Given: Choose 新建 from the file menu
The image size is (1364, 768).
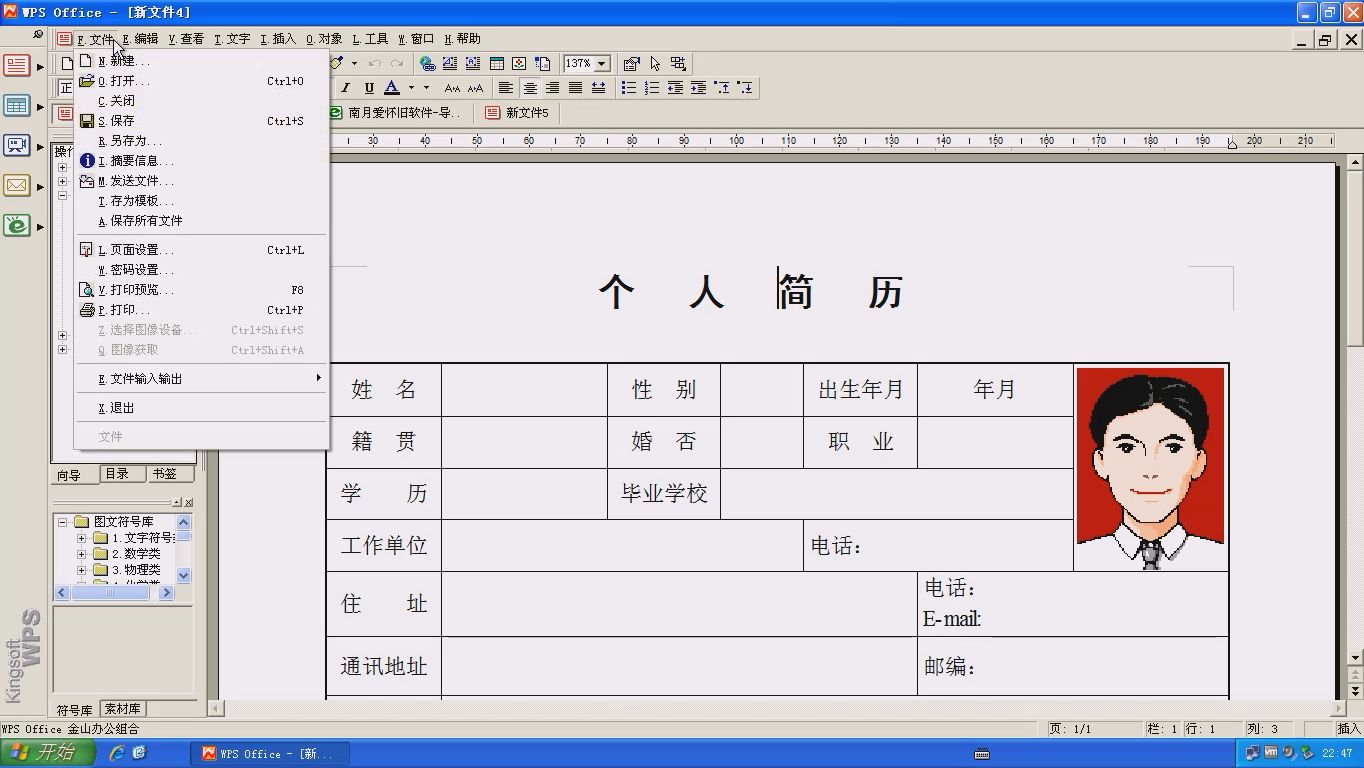Looking at the screenshot, I should coord(201,61).
